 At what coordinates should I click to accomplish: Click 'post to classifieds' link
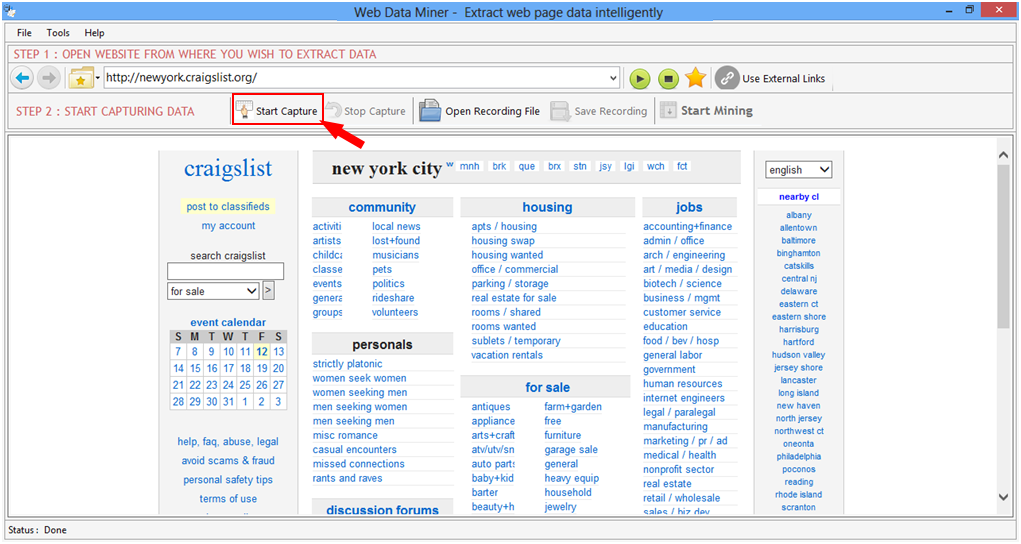(x=228, y=207)
